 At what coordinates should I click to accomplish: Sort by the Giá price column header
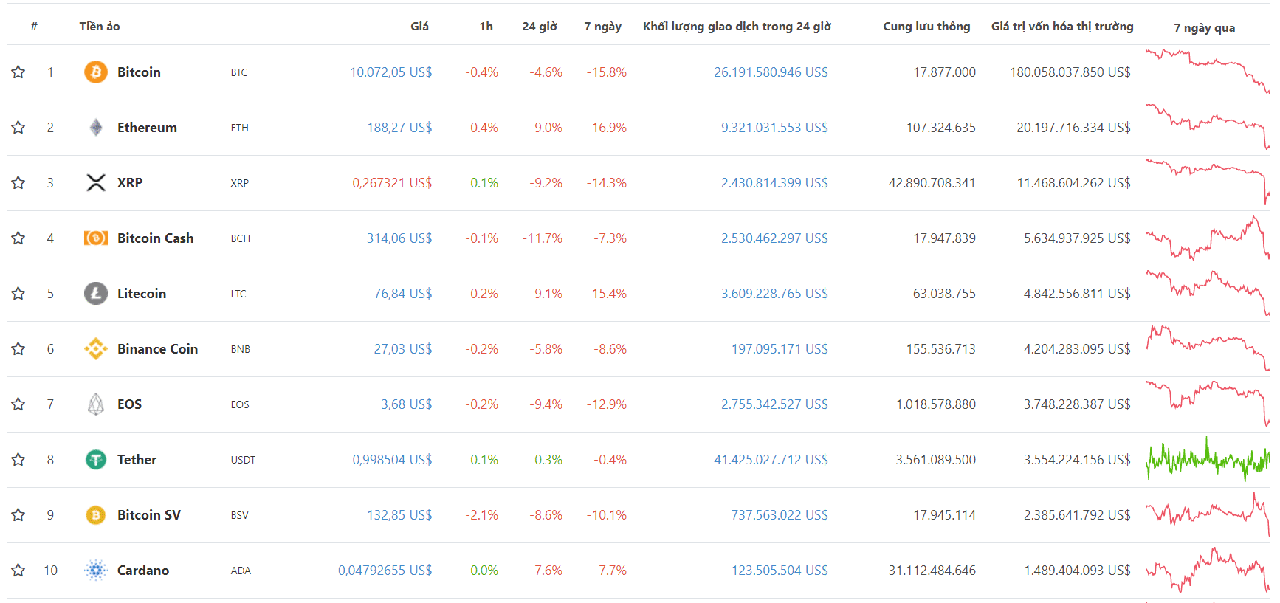click(420, 26)
